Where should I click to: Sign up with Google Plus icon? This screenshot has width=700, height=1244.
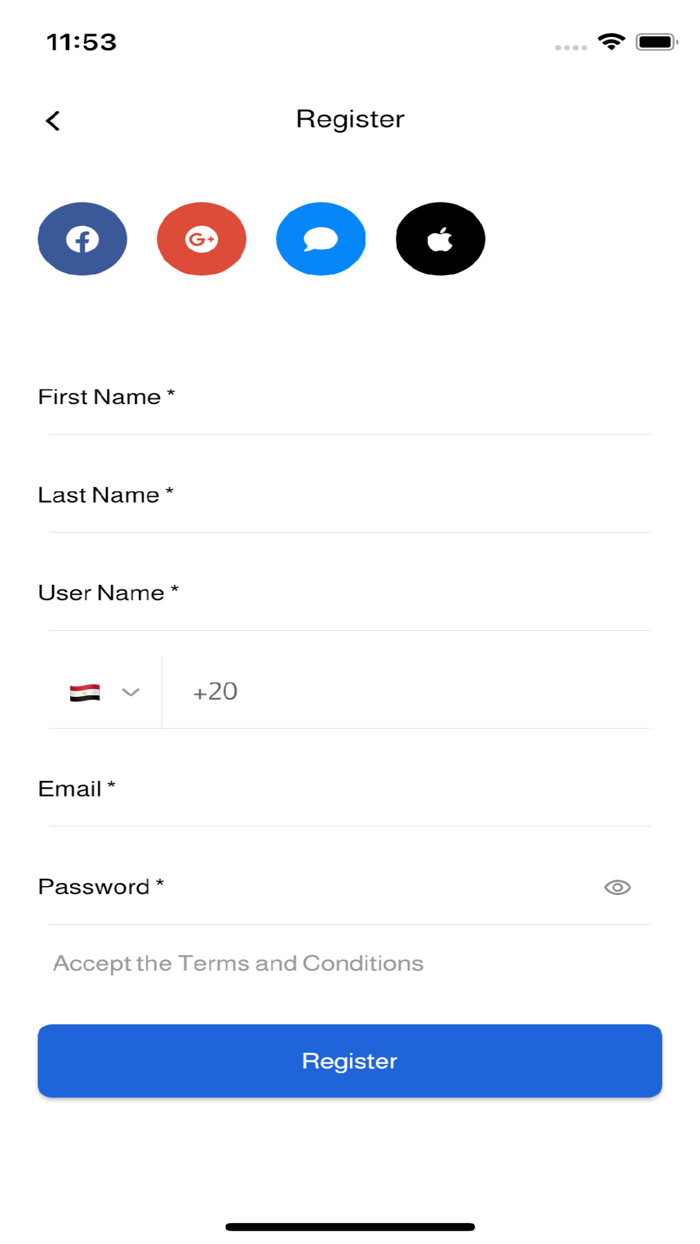[x=201, y=239]
